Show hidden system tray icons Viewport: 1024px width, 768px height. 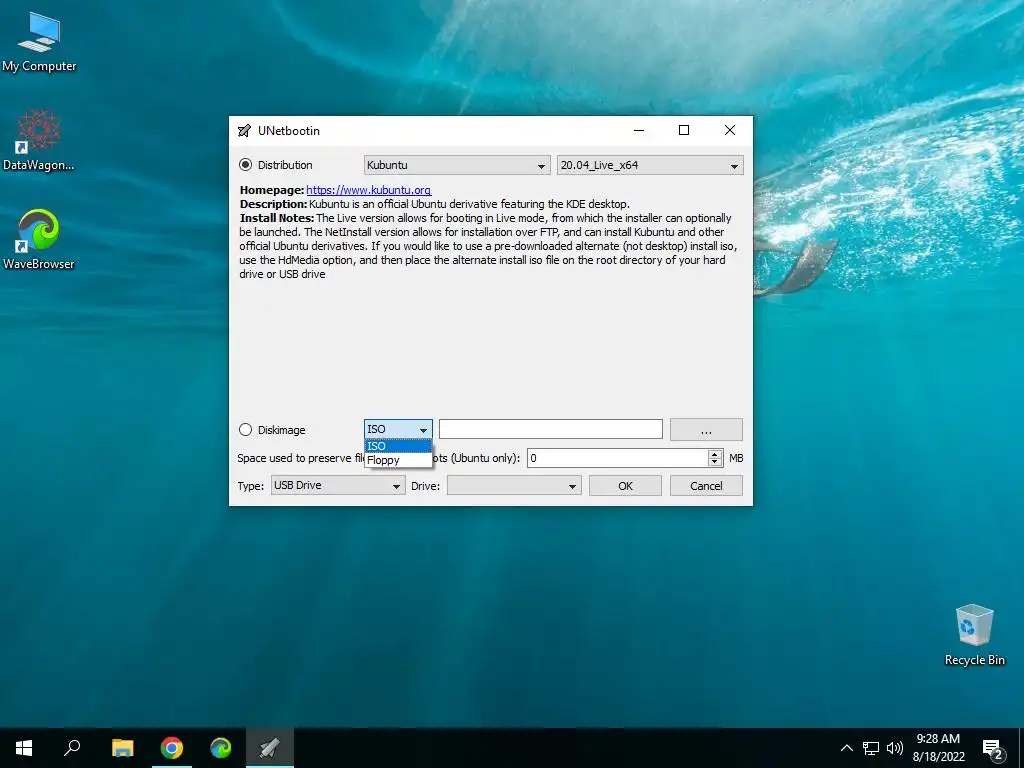[x=846, y=748]
